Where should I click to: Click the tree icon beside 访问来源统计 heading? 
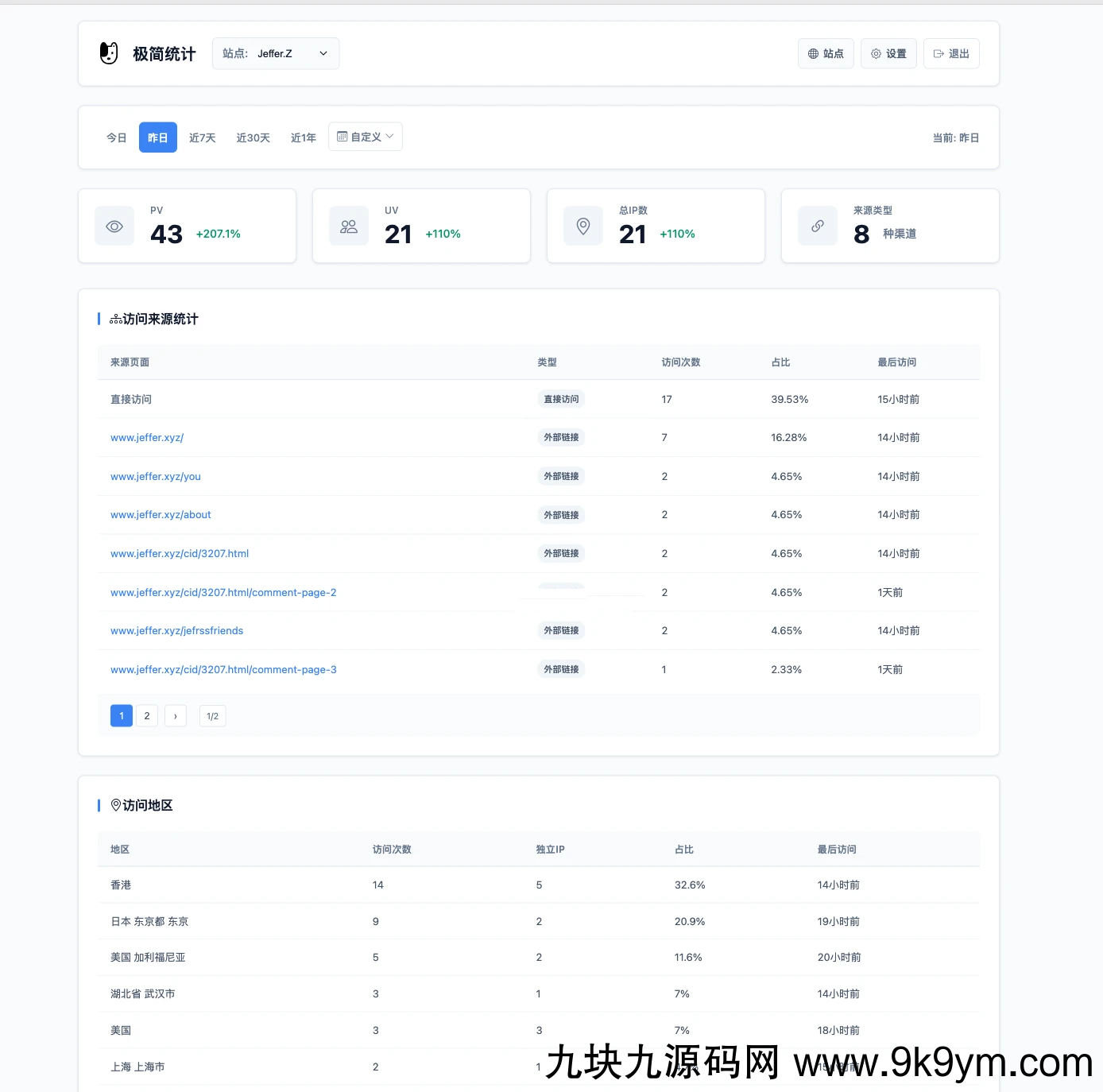pyautogui.click(x=116, y=319)
